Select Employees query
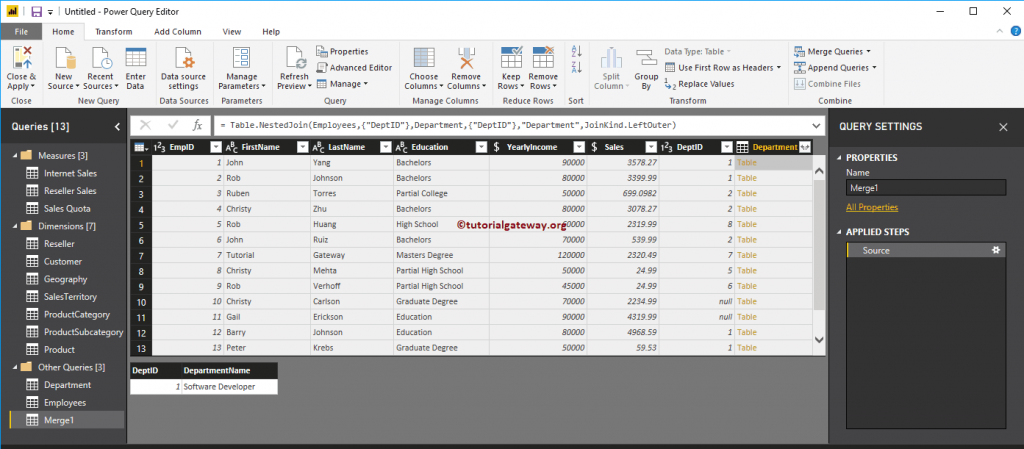 (65, 403)
